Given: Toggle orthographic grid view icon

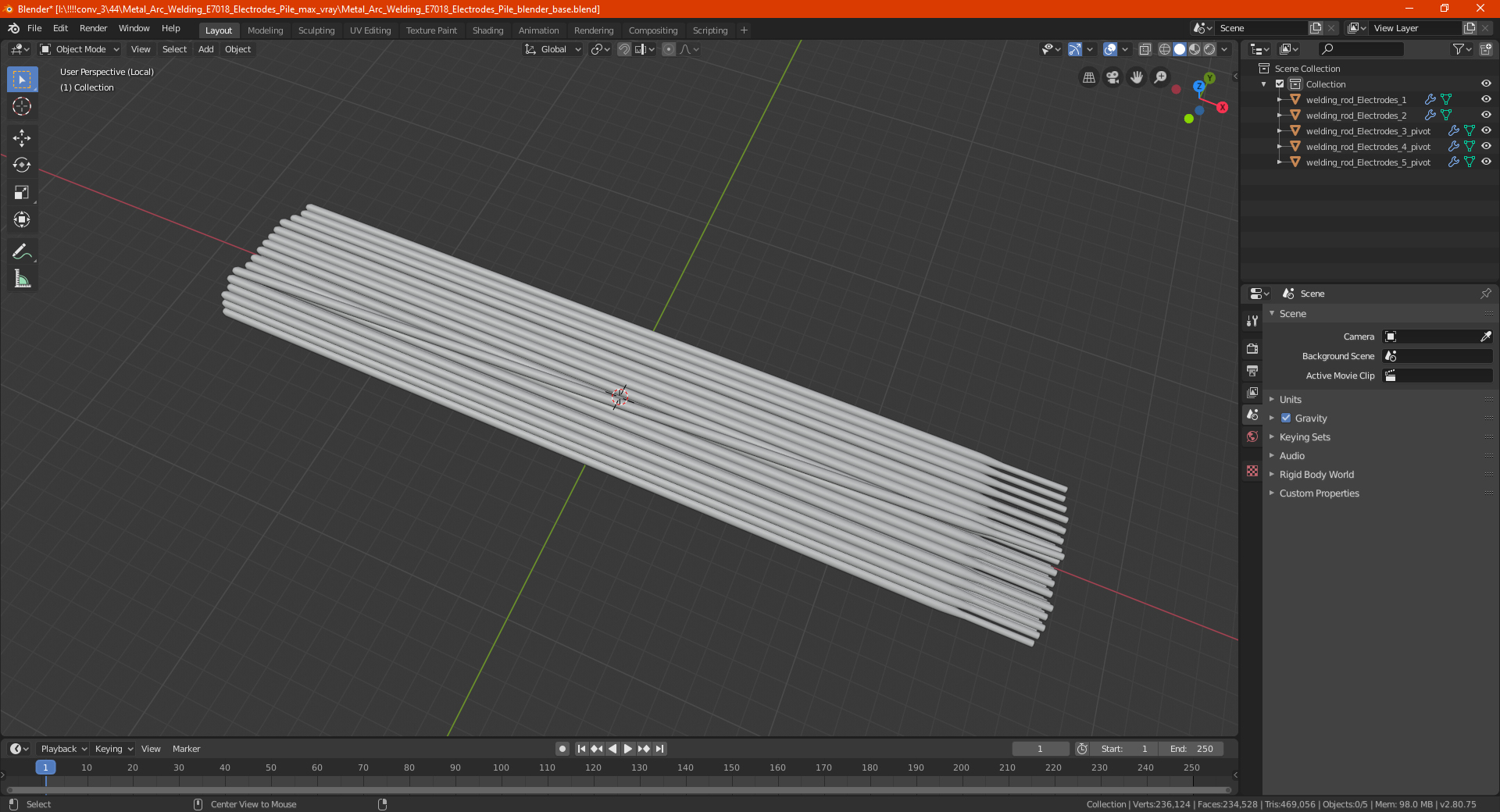Looking at the screenshot, I should click(x=1088, y=77).
